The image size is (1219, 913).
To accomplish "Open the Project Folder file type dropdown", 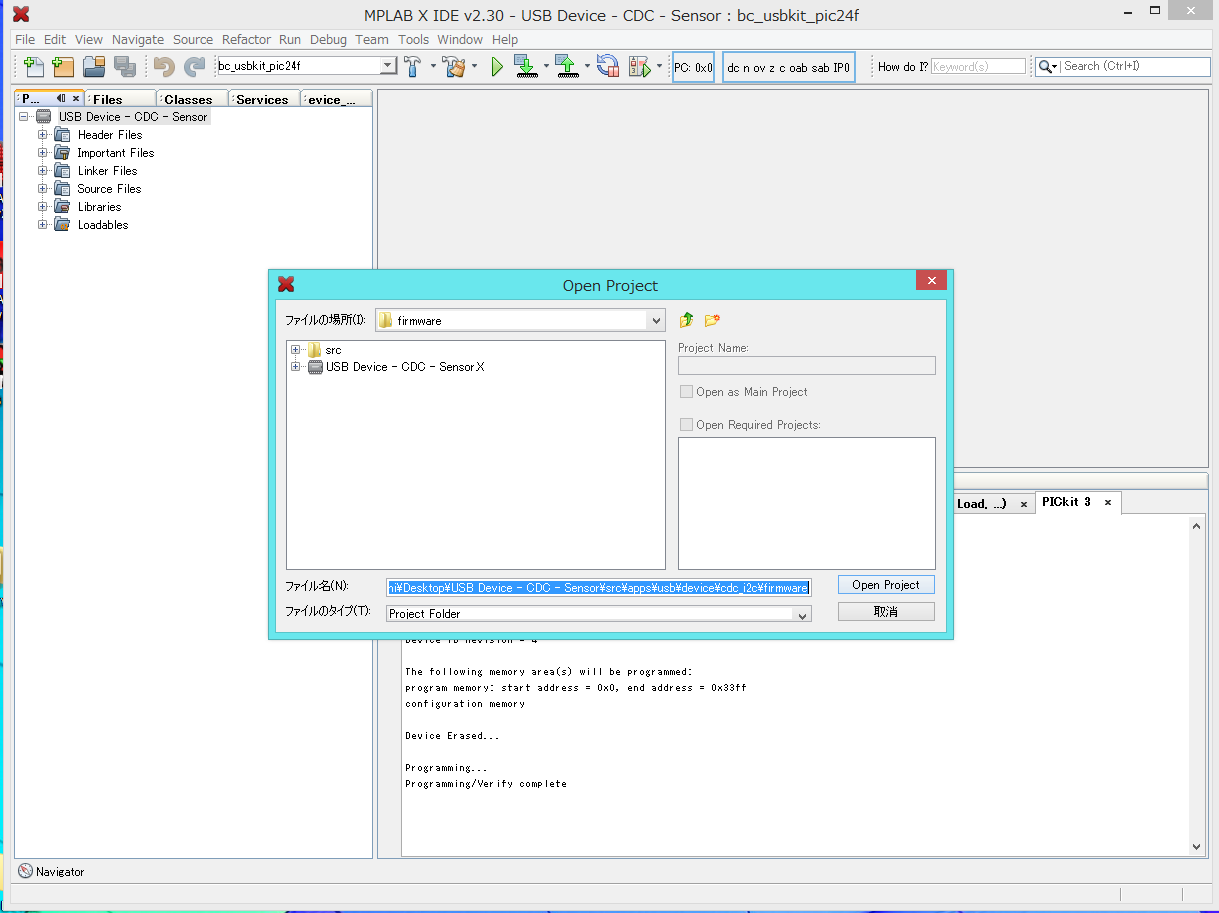I will click(801, 615).
